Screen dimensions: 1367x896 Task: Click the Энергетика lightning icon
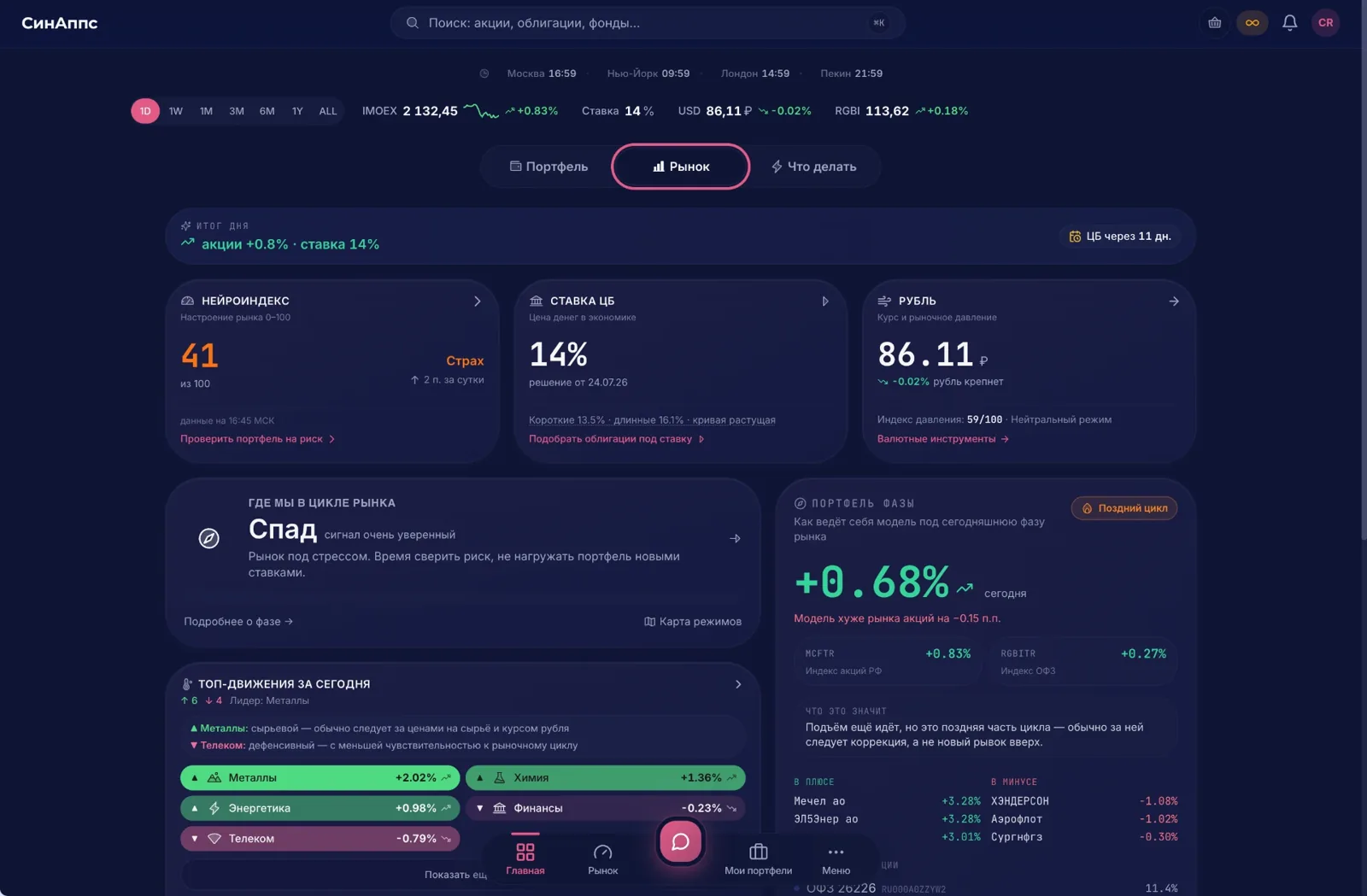[214, 809]
